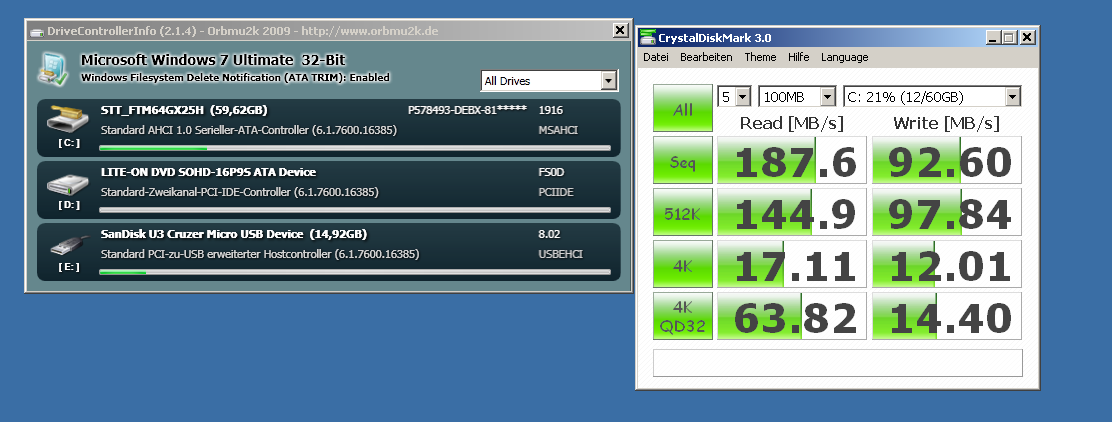Click the Standard AHCI 1.0 controller text

point(249,131)
